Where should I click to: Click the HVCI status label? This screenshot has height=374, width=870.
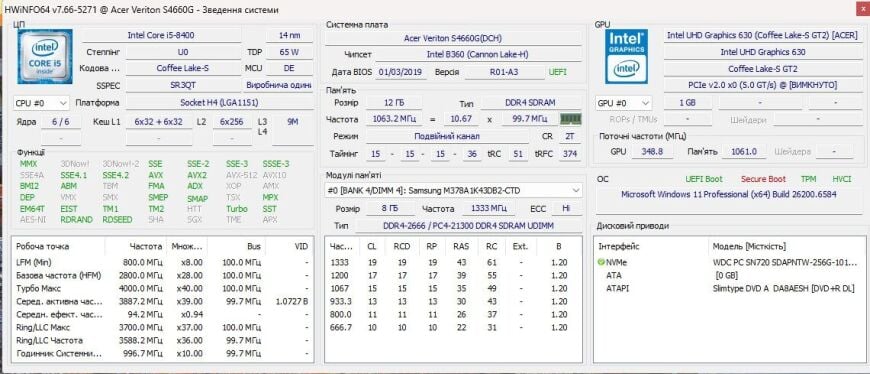pyautogui.click(x=842, y=179)
